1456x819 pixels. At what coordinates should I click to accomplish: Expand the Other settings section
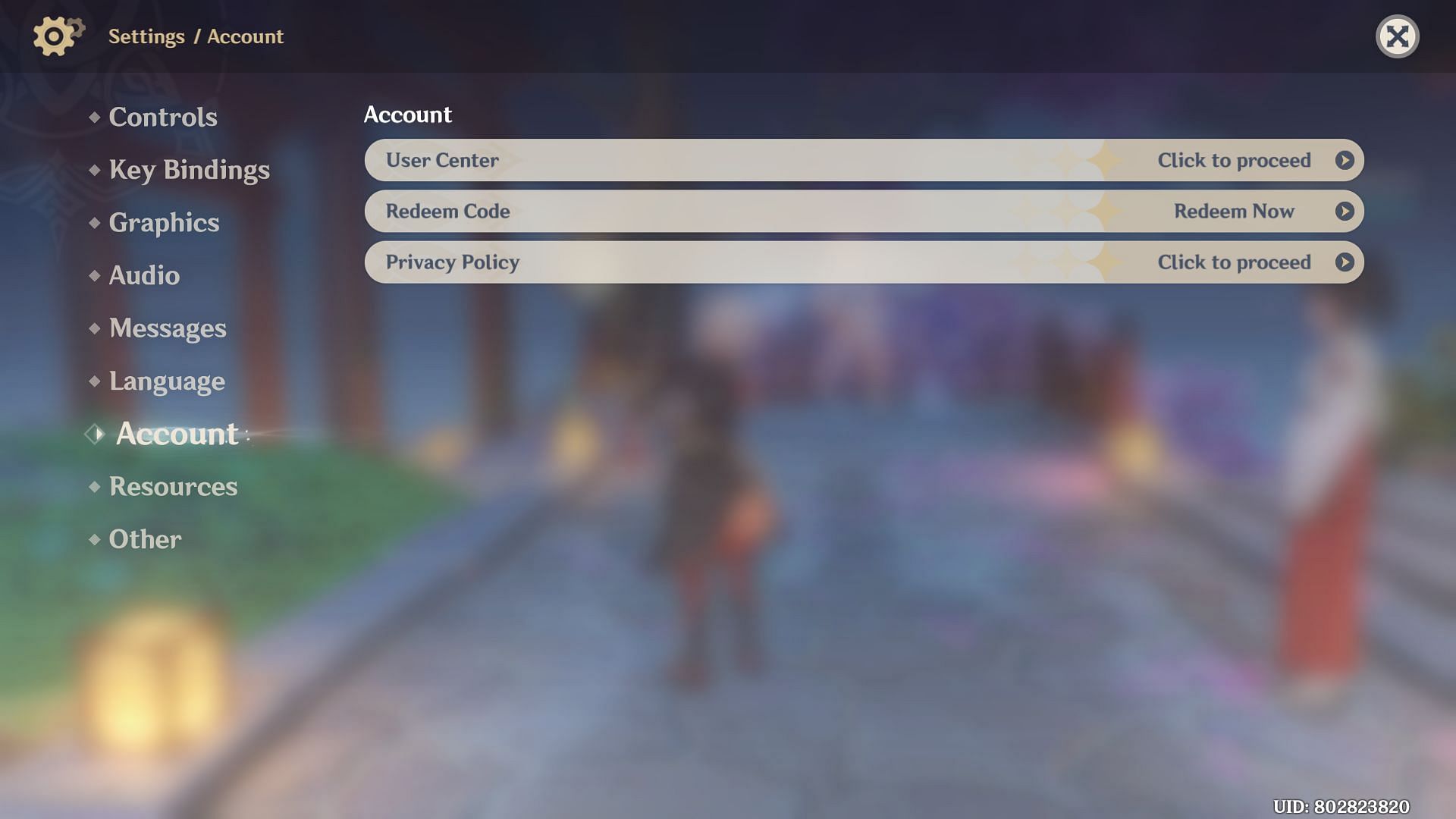click(145, 540)
